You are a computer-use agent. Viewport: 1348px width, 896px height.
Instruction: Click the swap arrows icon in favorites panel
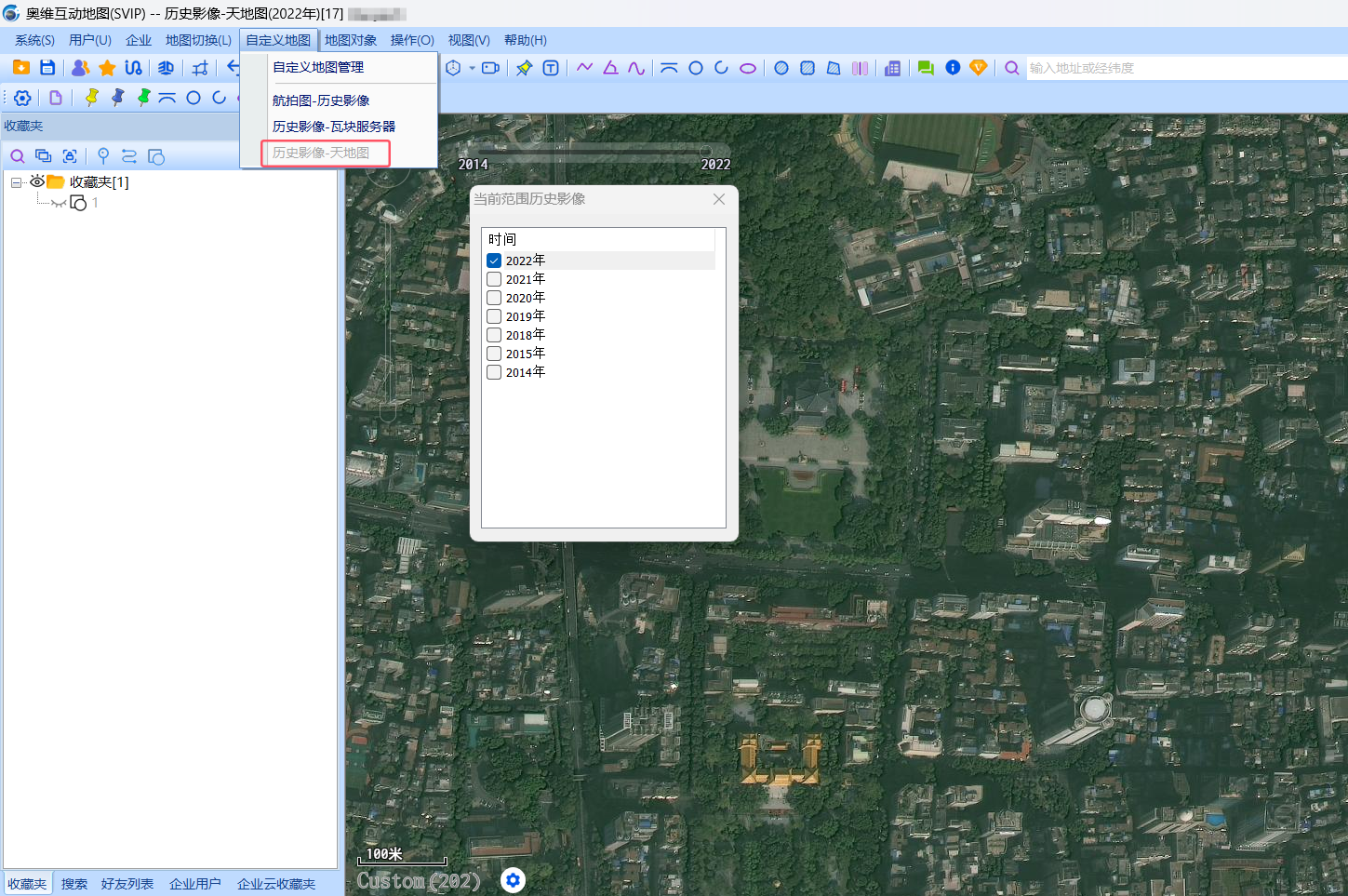pos(129,156)
